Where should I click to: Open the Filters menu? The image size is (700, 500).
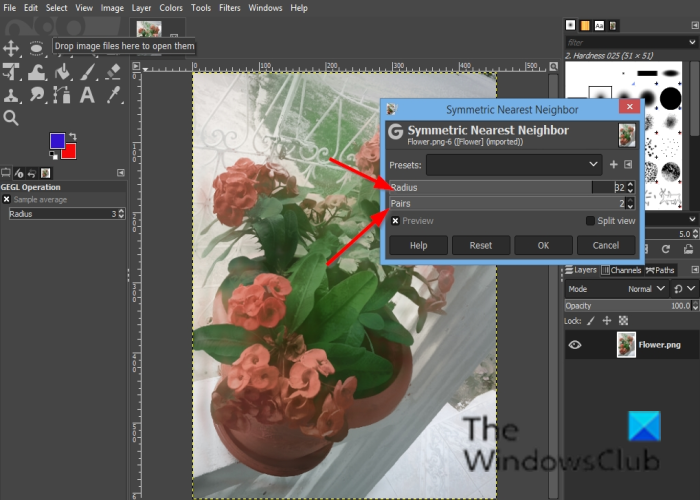[229, 7]
